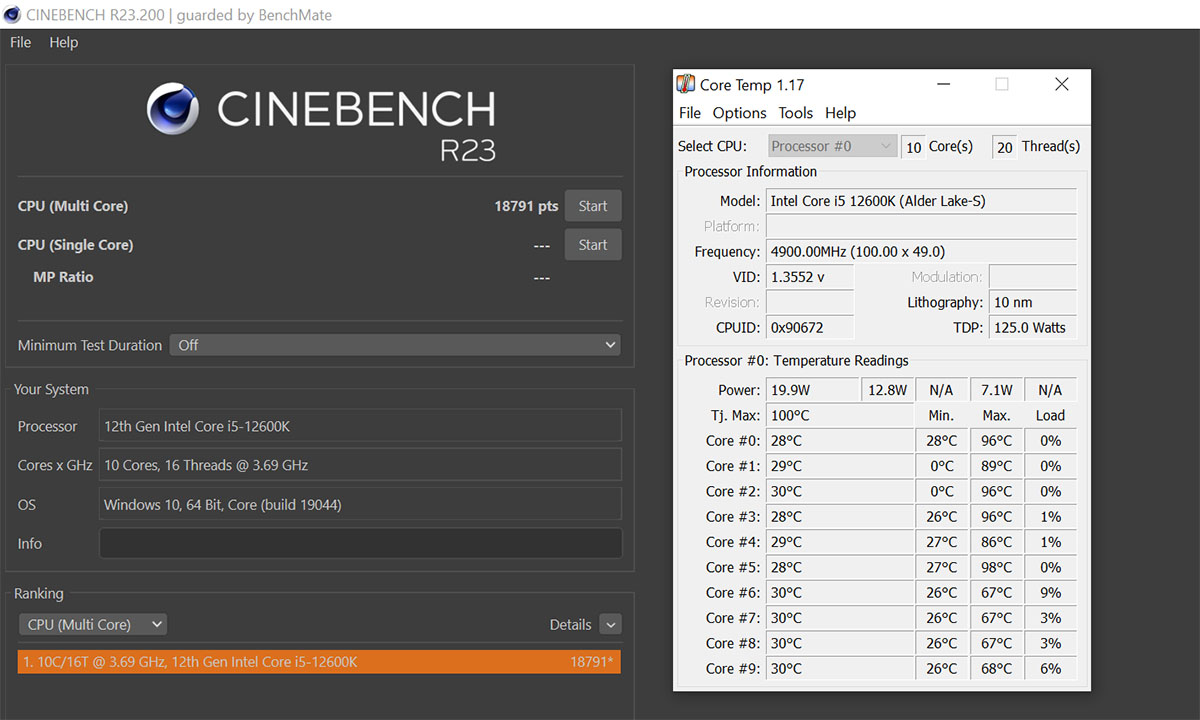Image resolution: width=1200 pixels, height=720 pixels.
Task: Click the Core #9 load value 6%
Action: coord(1050,668)
